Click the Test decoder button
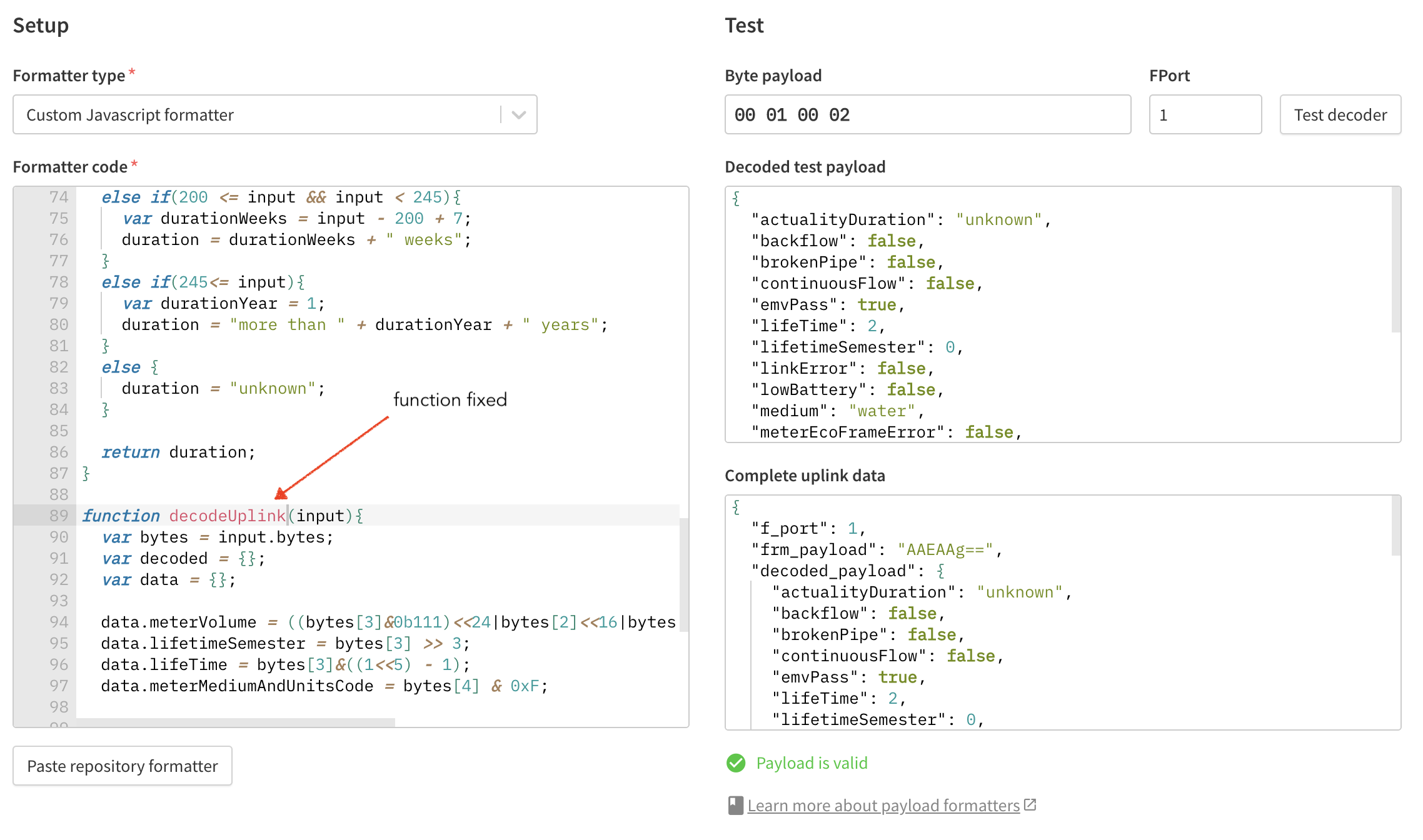 (x=1340, y=115)
